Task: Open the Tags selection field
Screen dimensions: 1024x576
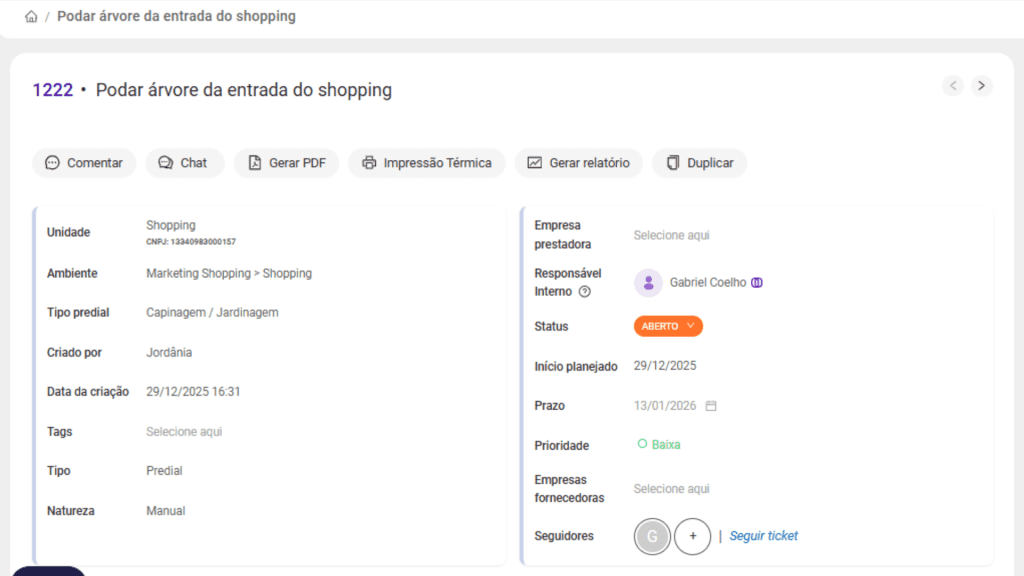Action: [x=184, y=432]
